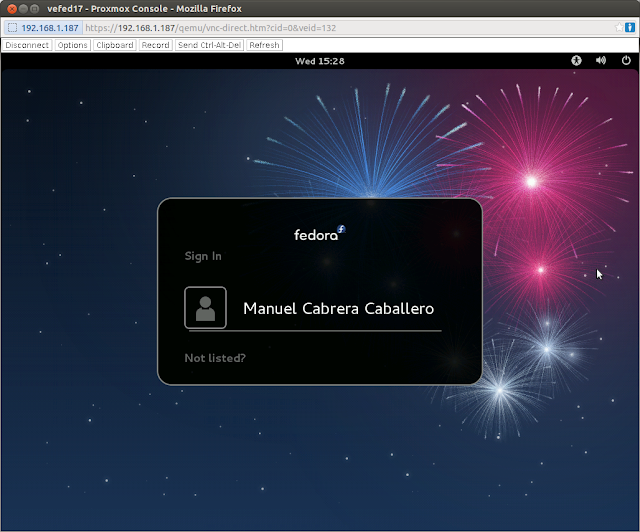
Task: Open the Options button in console toolbar
Action: [x=72, y=45]
